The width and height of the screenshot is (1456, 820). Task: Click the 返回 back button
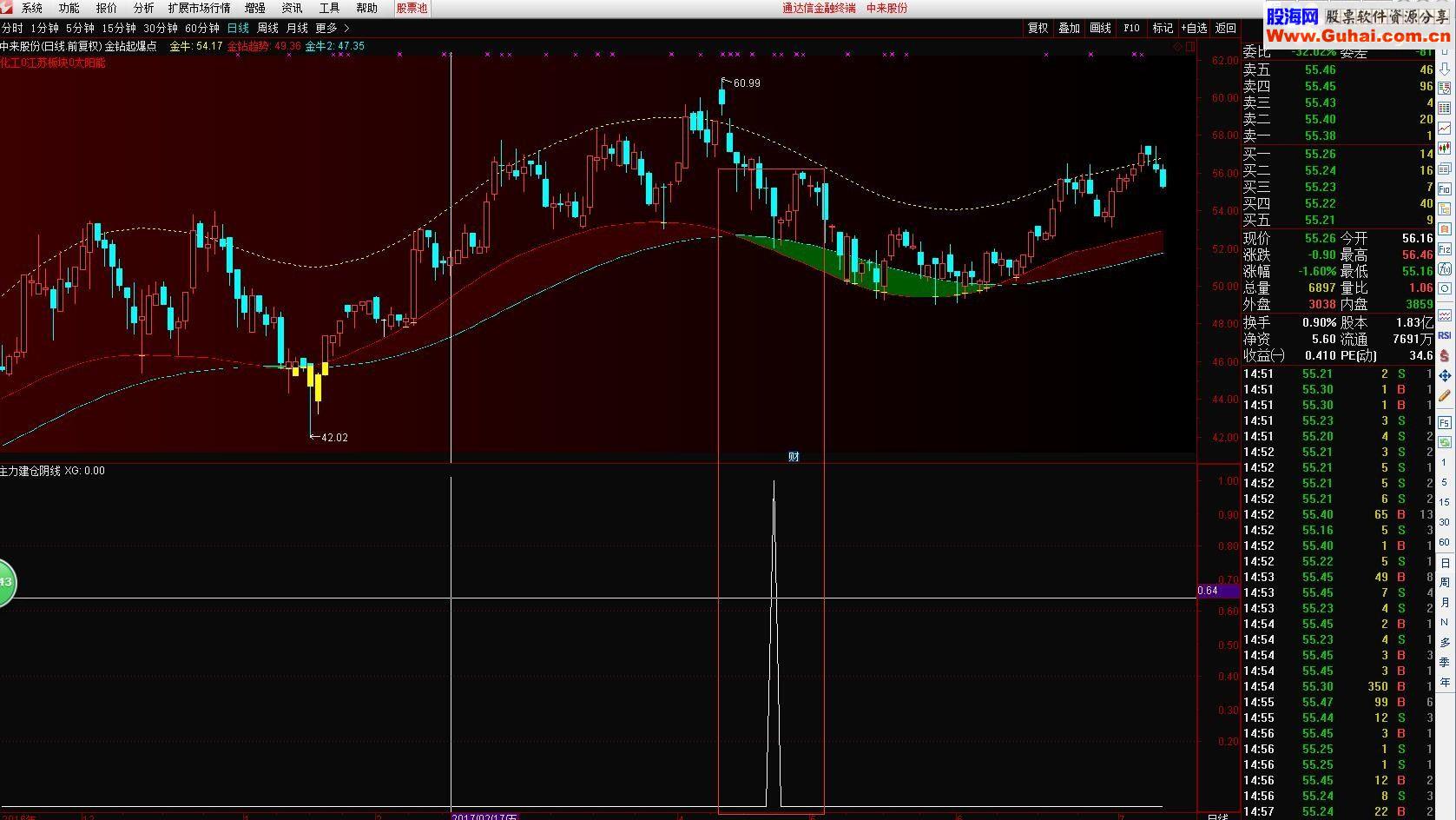pyautogui.click(x=1225, y=28)
